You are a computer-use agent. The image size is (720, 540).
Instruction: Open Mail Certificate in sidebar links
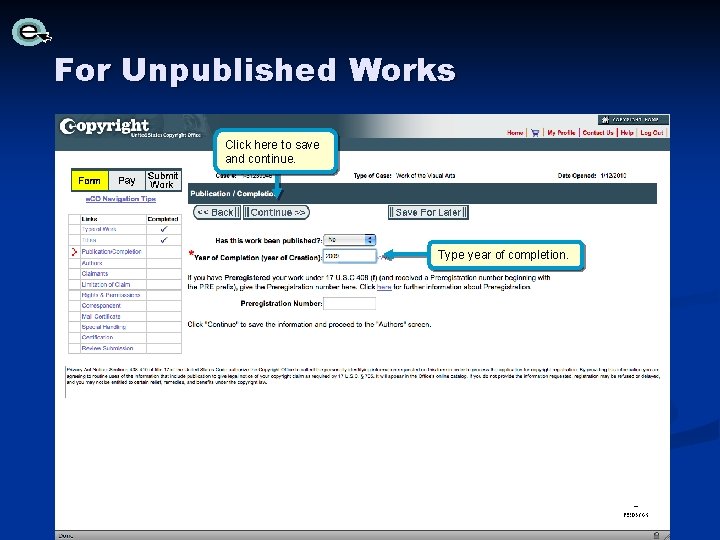tap(101, 316)
